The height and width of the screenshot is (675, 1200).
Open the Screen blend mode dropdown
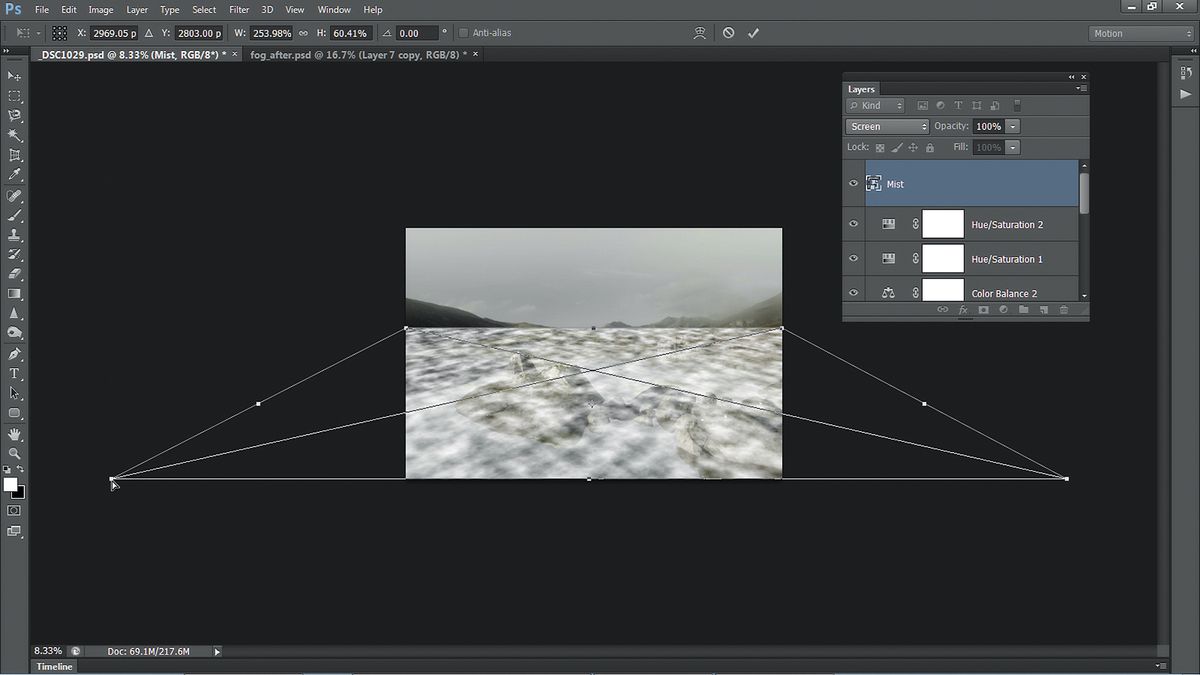click(887, 127)
